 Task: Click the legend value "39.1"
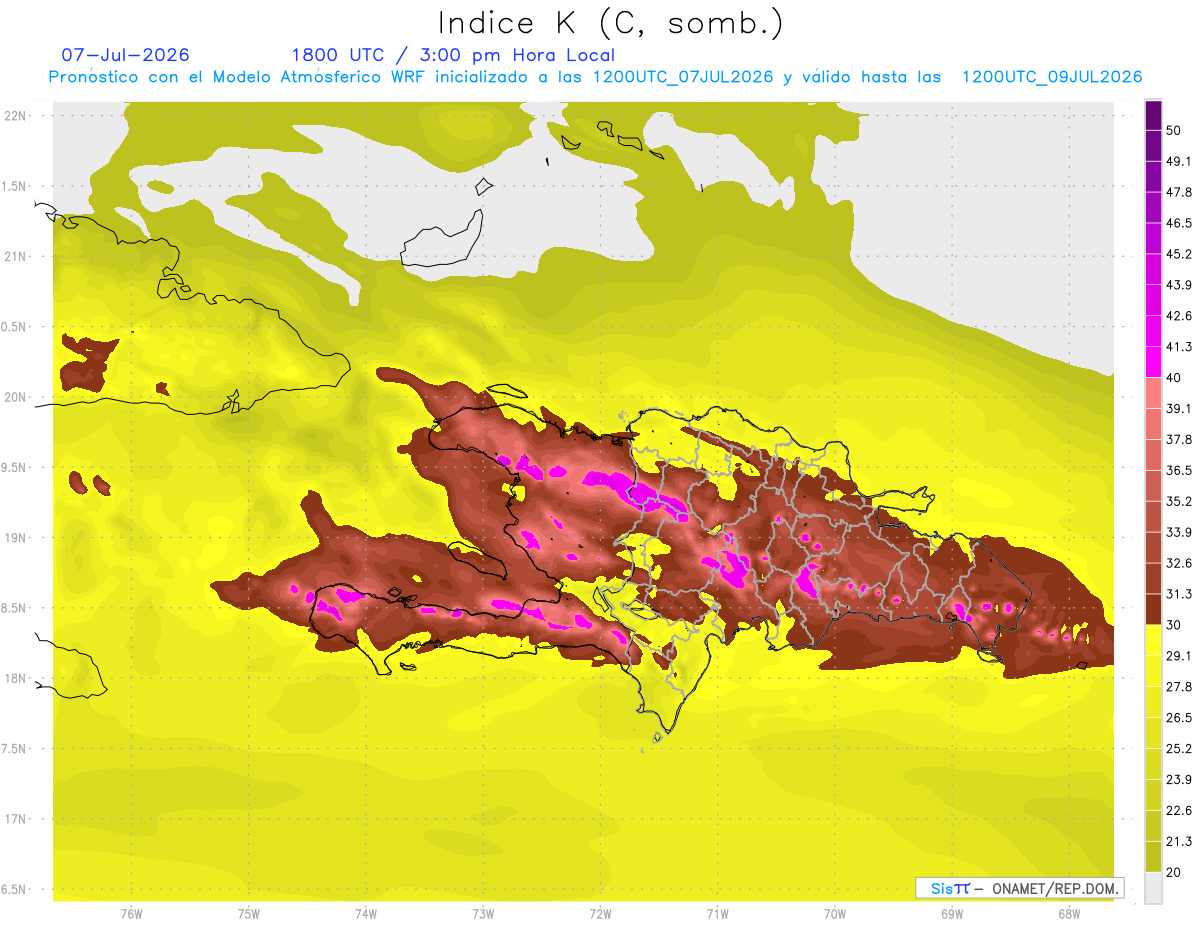[x=1178, y=408]
